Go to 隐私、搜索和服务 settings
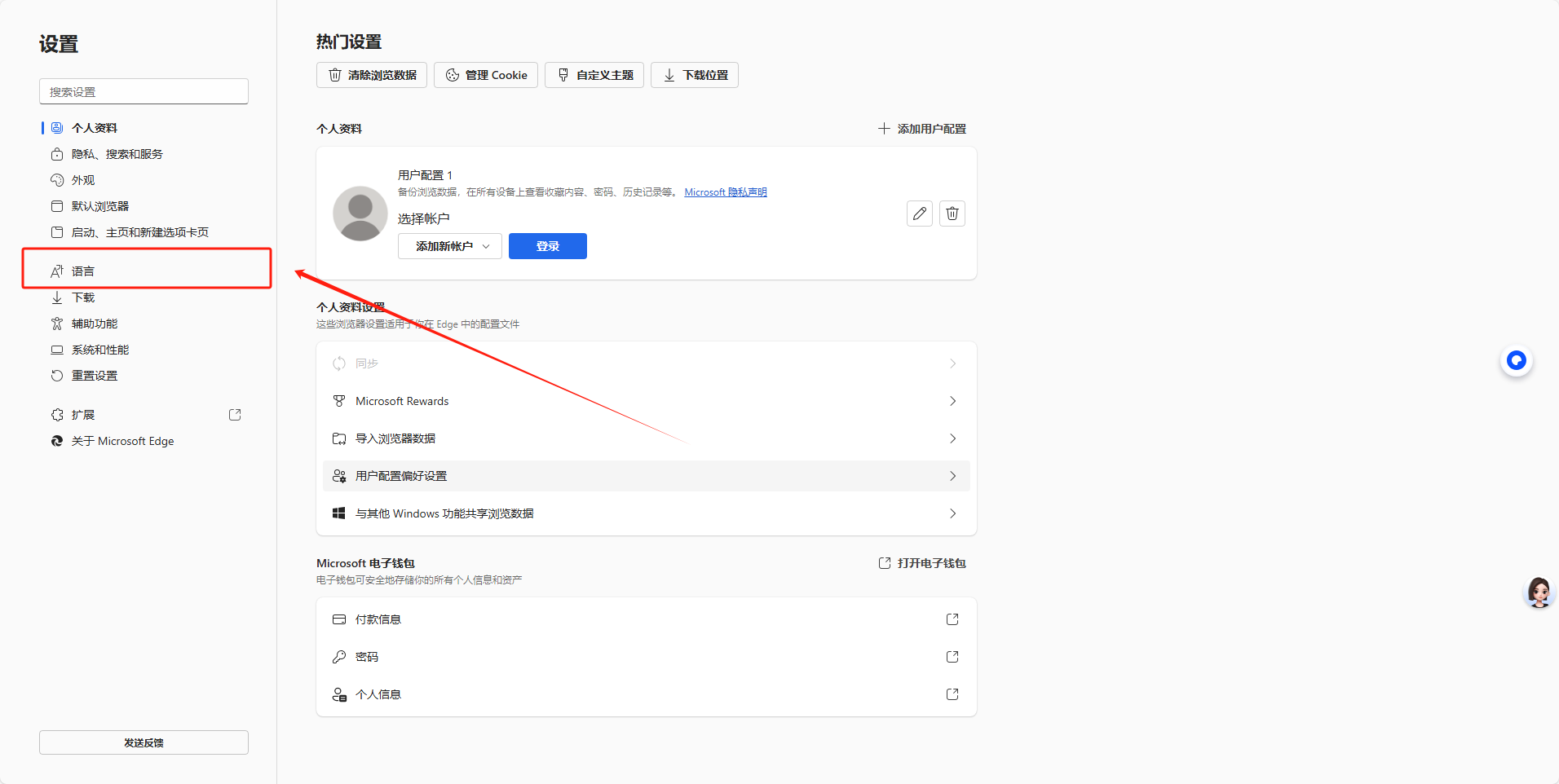1559x784 pixels. pos(117,153)
